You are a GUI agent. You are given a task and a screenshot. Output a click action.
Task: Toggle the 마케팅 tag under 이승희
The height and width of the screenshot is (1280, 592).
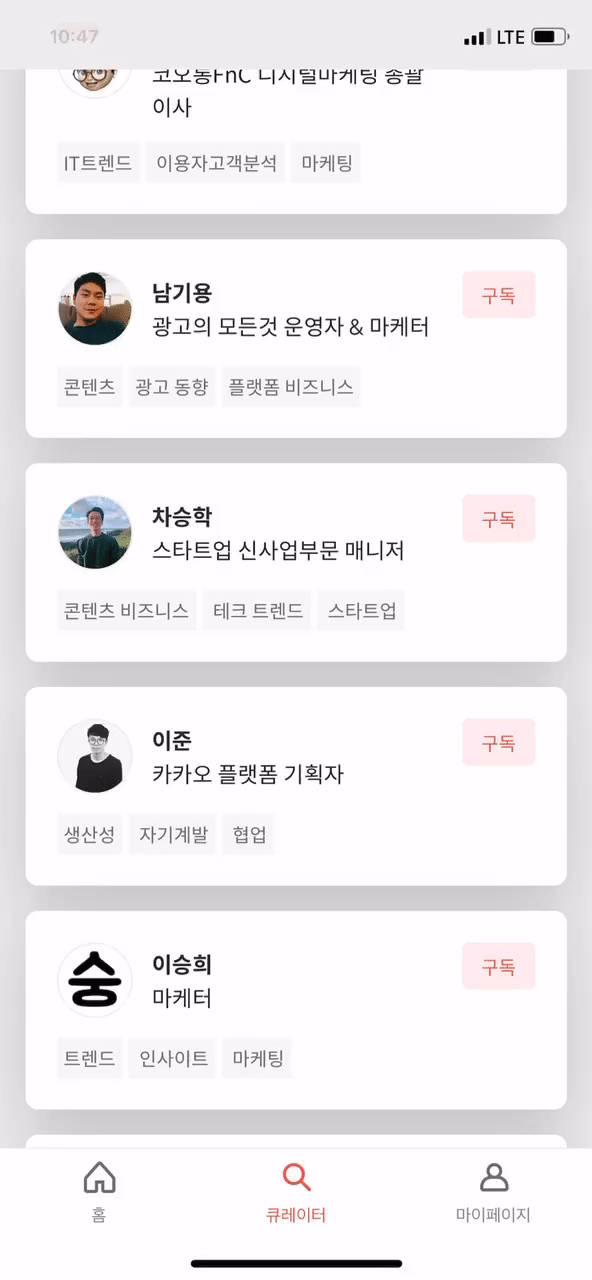point(256,1057)
